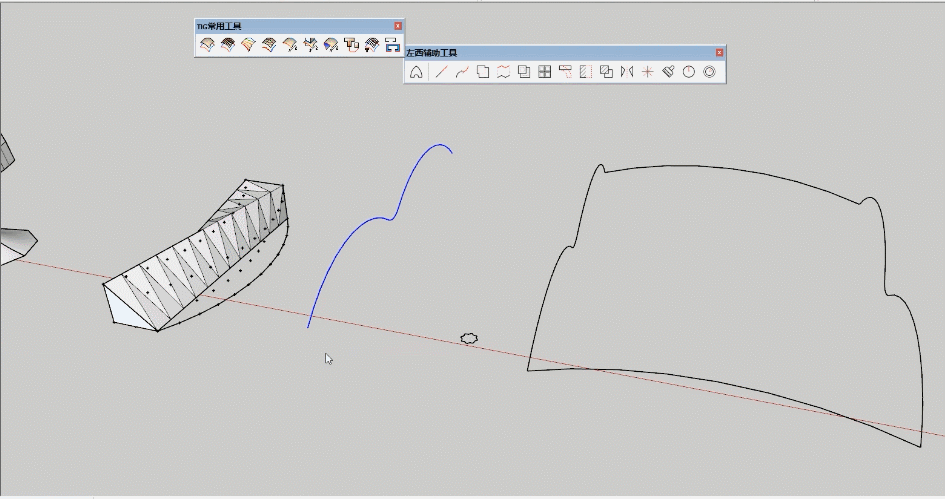Select the surface tool with blue corner
Screen dimensions: 945x499
pos(331,45)
